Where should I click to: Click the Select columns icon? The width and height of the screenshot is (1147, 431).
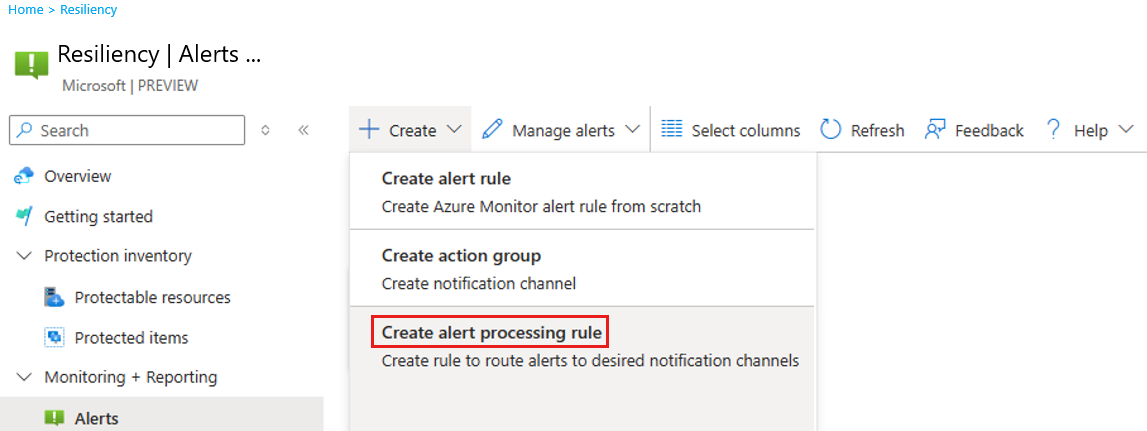672,130
